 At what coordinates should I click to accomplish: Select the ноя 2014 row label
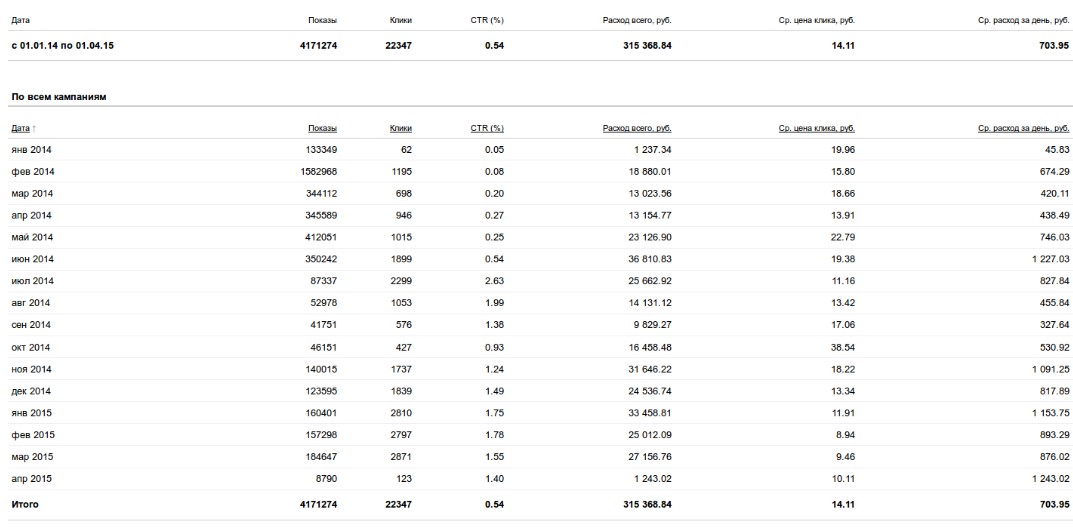[x=31, y=370]
